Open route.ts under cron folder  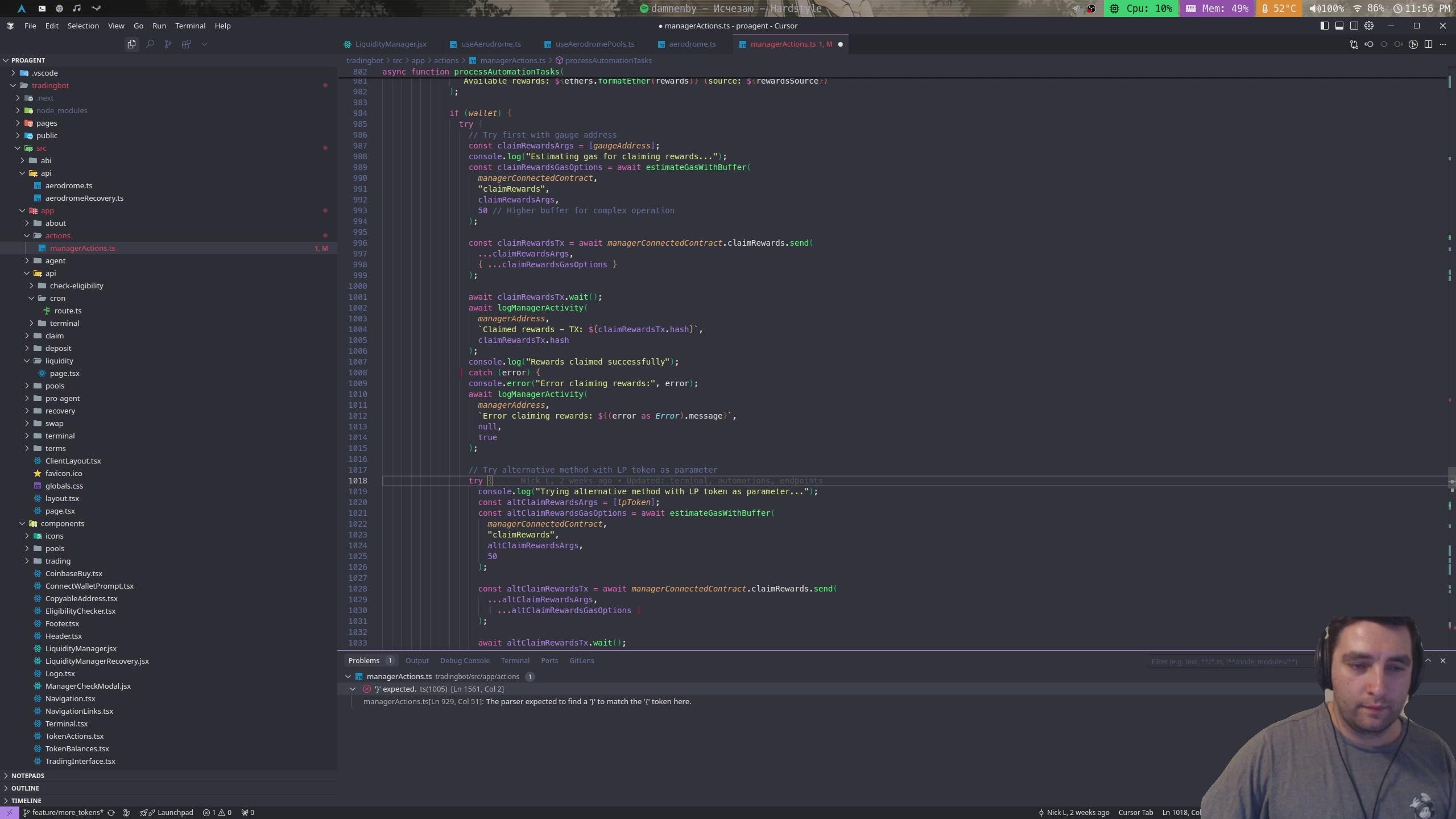[168, 311]
